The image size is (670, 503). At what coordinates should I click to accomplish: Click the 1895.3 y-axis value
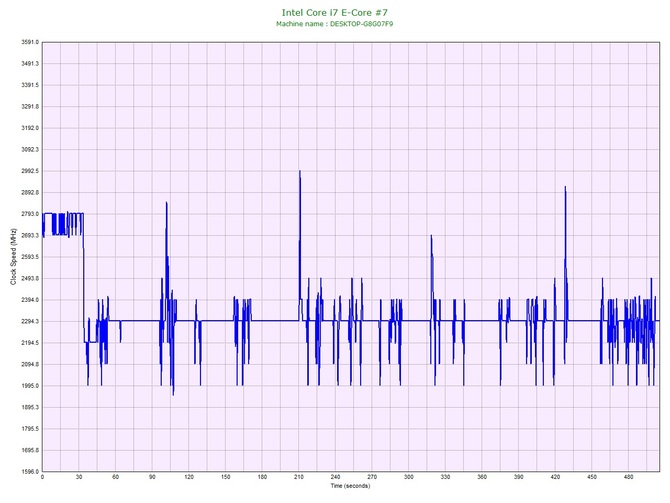(x=30, y=407)
